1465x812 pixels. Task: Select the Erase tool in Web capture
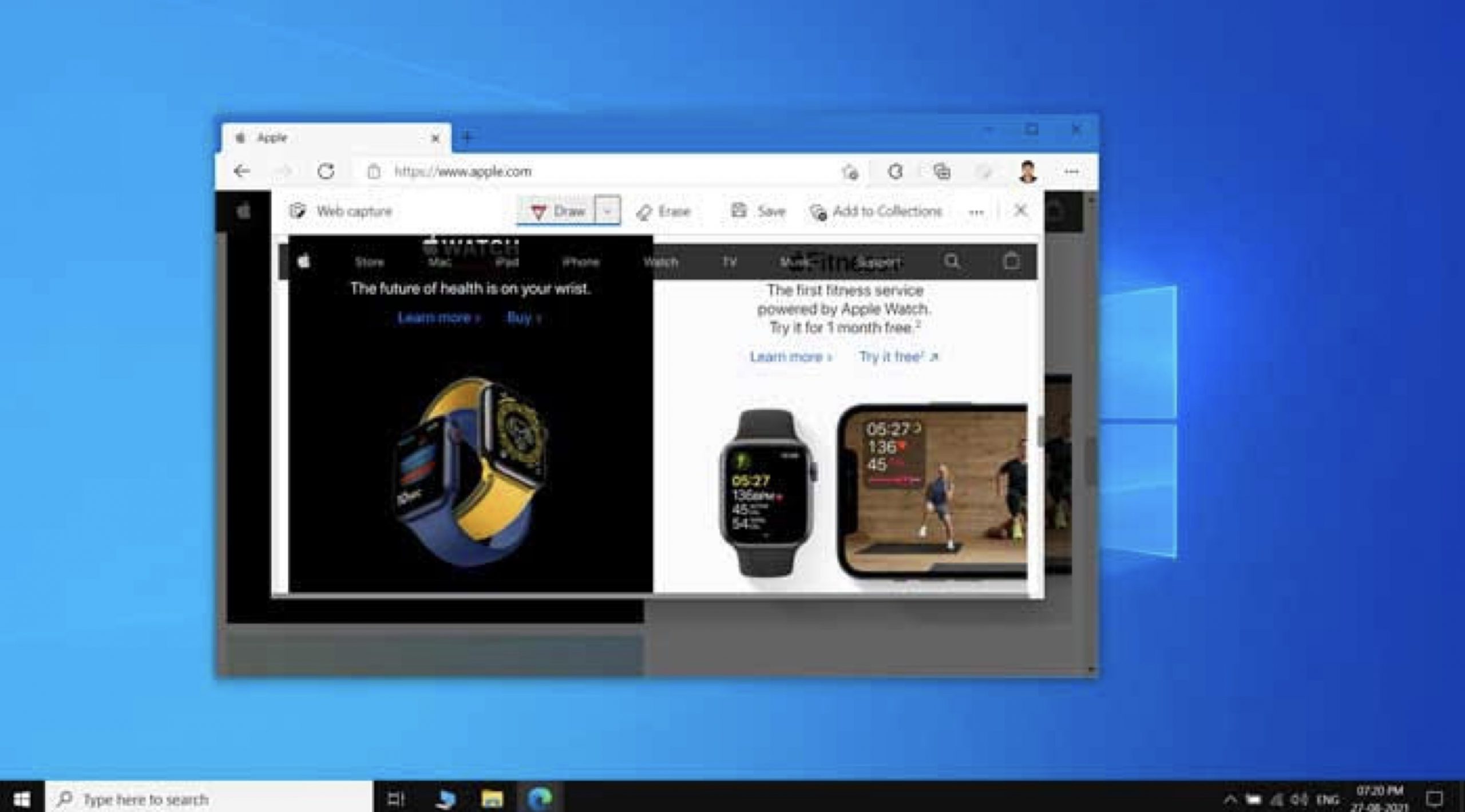(664, 211)
